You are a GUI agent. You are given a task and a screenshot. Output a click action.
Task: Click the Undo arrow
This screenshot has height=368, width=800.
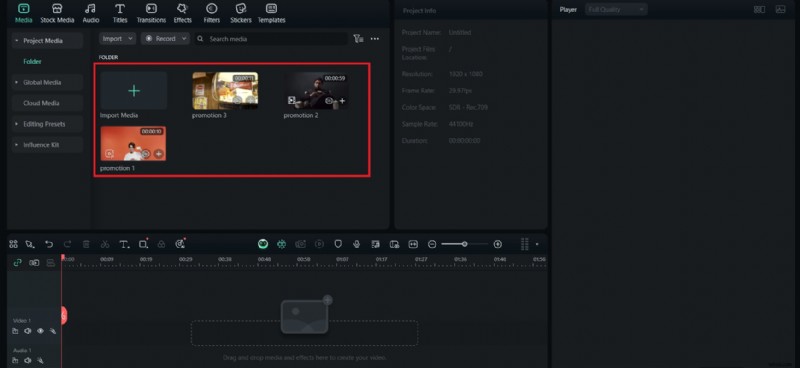[49, 244]
